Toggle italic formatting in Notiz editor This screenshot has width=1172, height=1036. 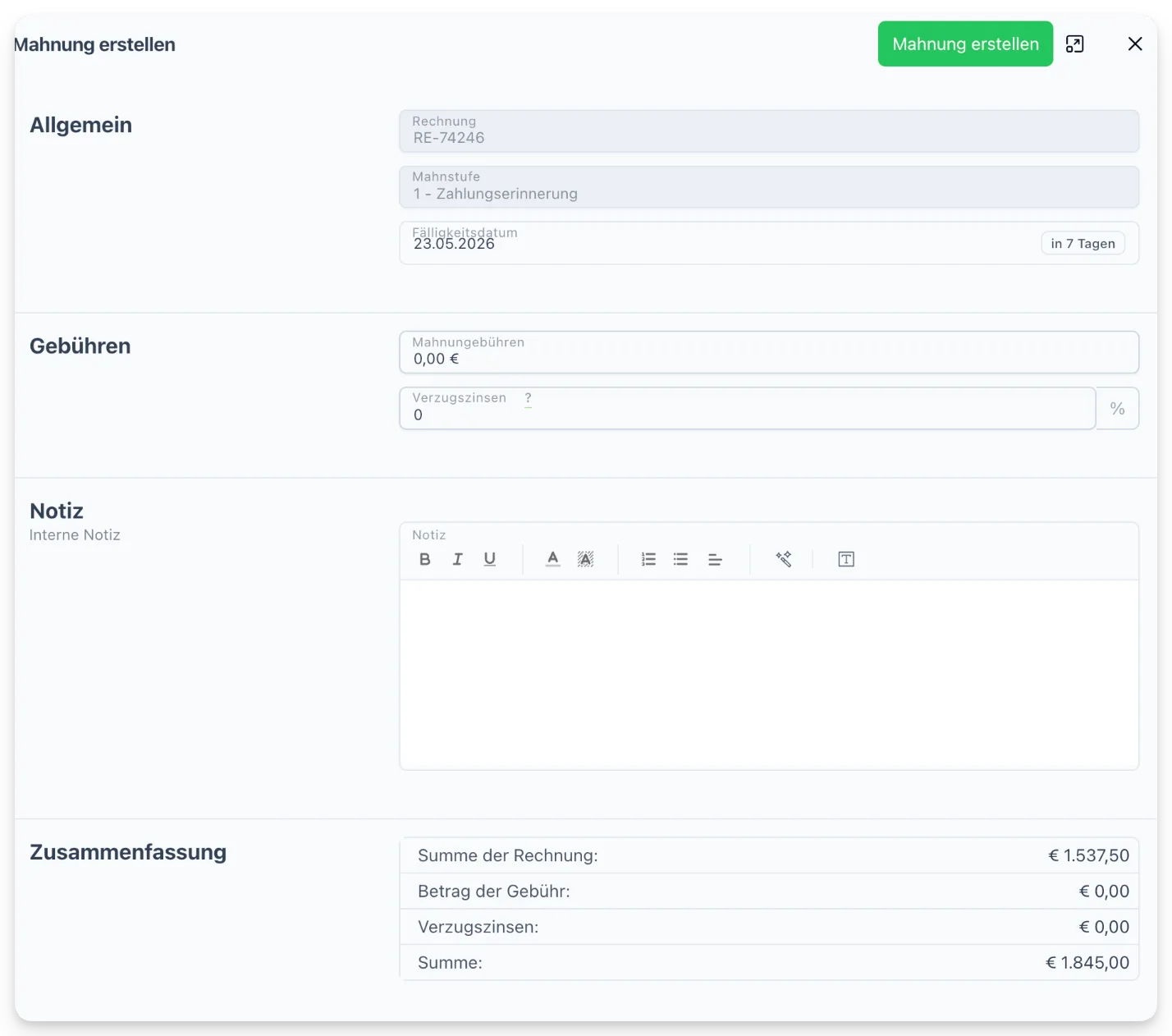[457, 559]
